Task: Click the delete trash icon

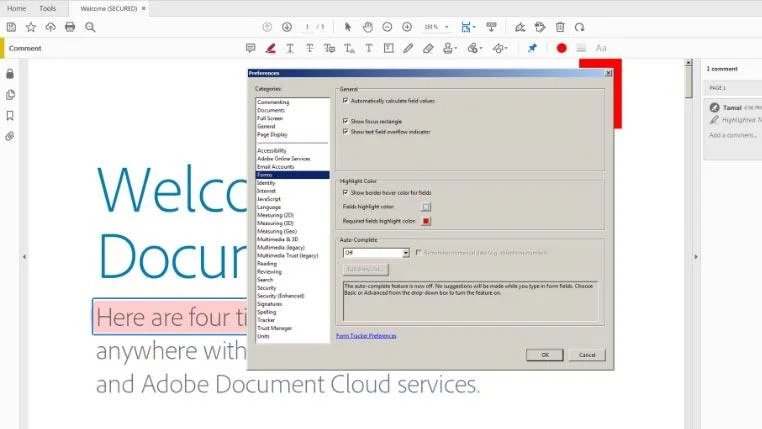Action: coord(560,27)
